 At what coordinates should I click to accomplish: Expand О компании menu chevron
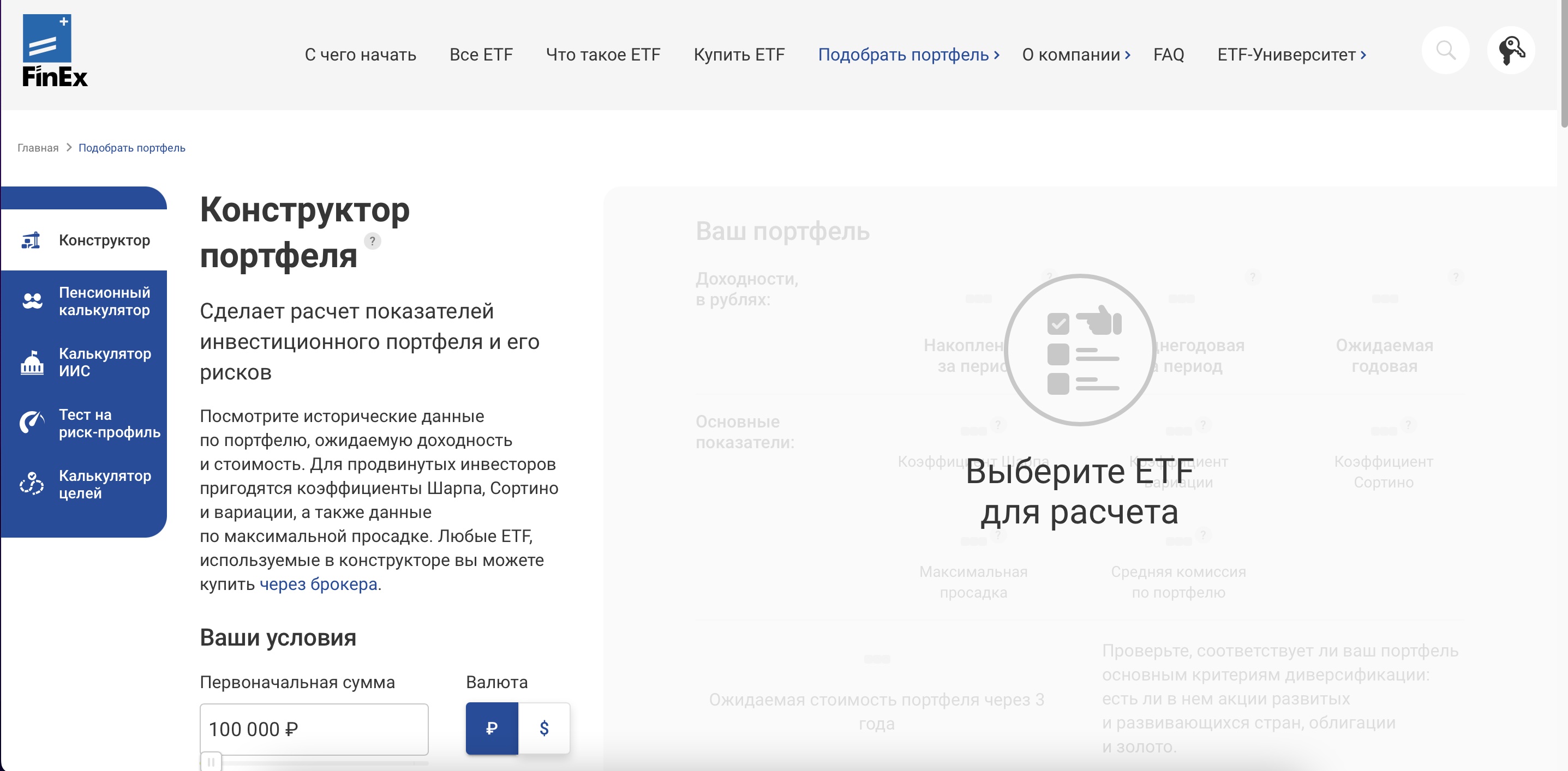pyautogui.click(x=1128, y=55)
